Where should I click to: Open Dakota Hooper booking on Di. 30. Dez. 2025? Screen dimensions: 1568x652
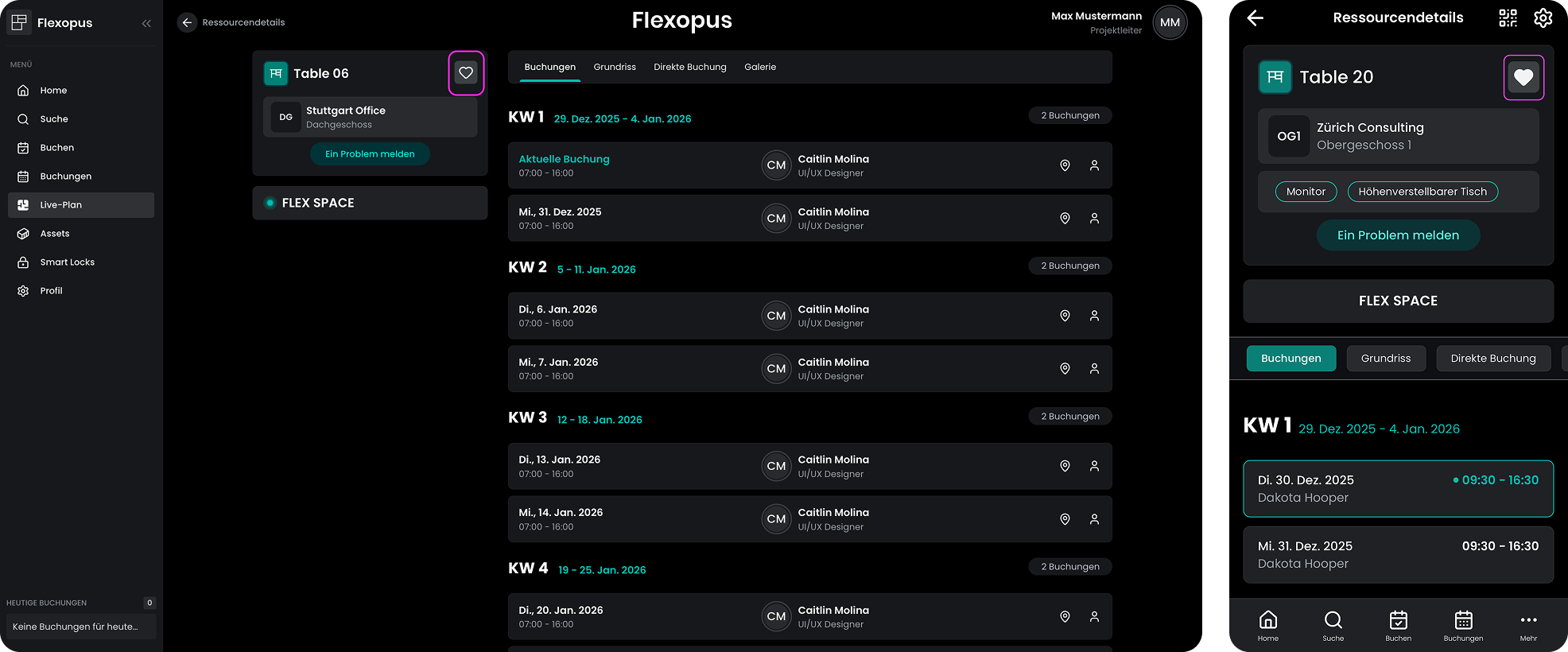coord(1398,489)
